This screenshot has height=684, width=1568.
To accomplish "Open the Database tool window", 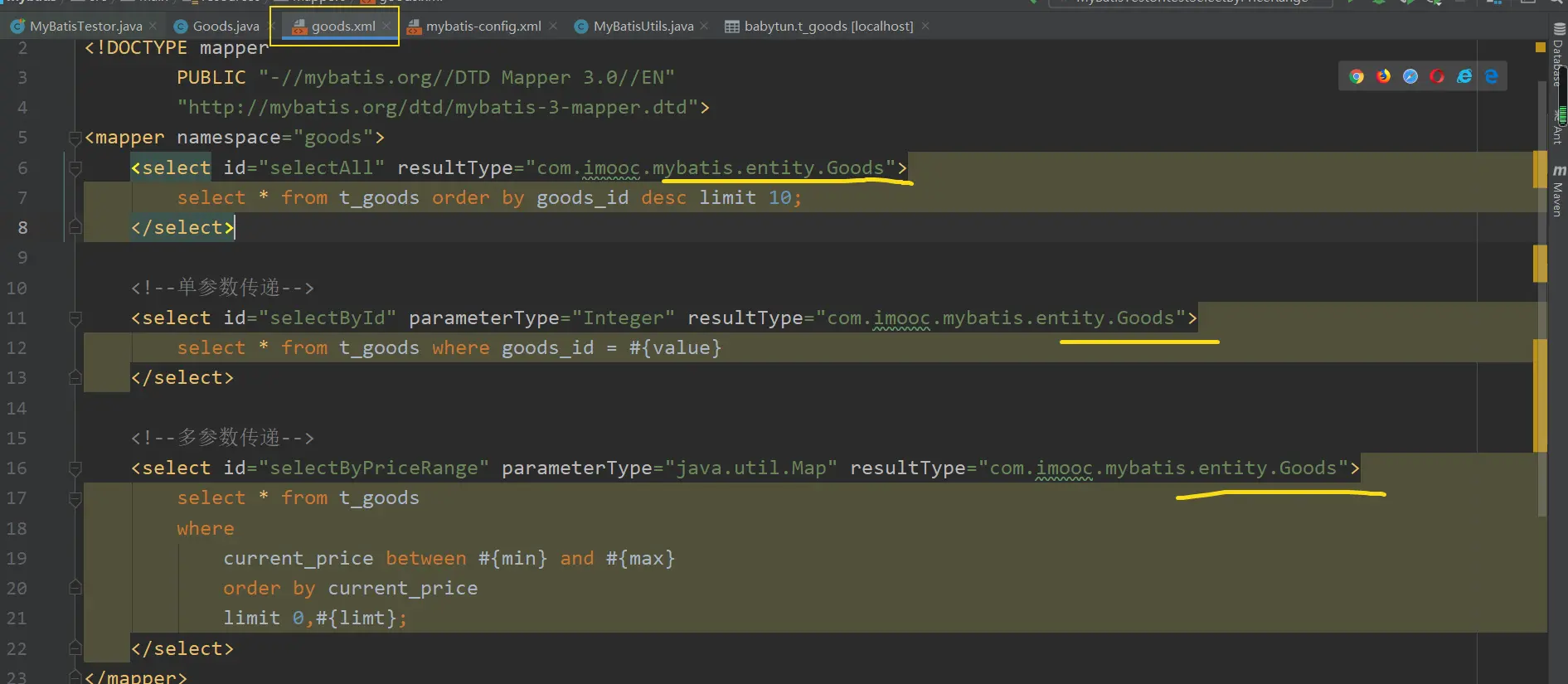I will pyautogui.click(x=1559, y=56).
